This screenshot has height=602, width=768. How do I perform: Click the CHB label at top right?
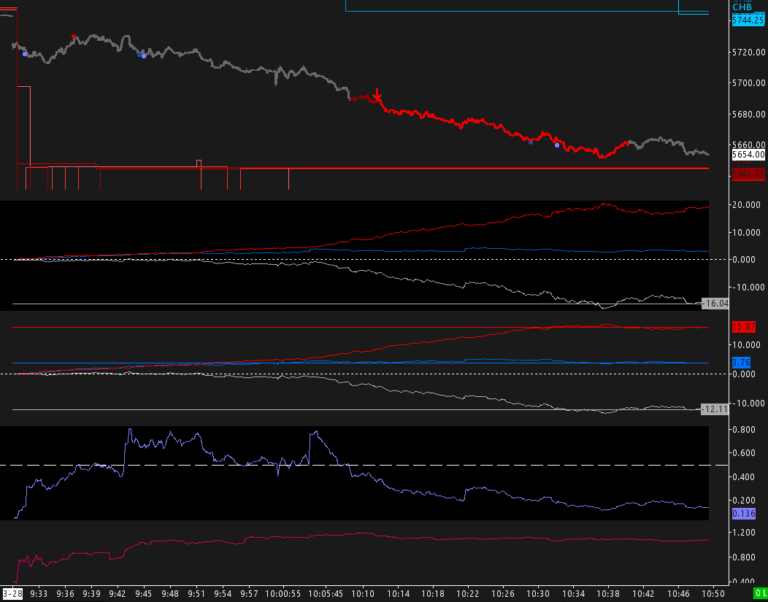point(742,7)
